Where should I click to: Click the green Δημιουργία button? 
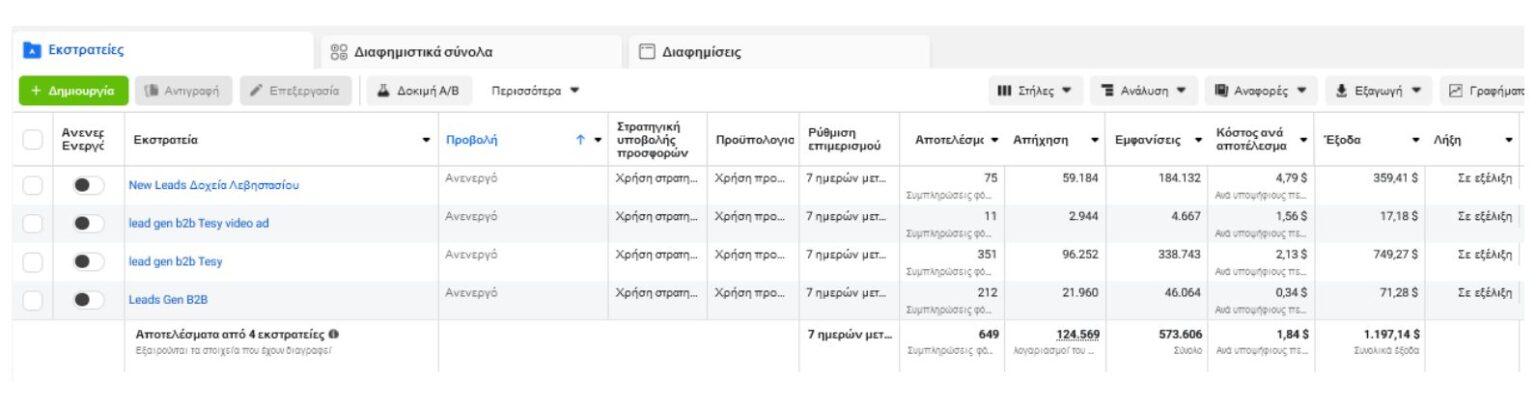point(74,91)
